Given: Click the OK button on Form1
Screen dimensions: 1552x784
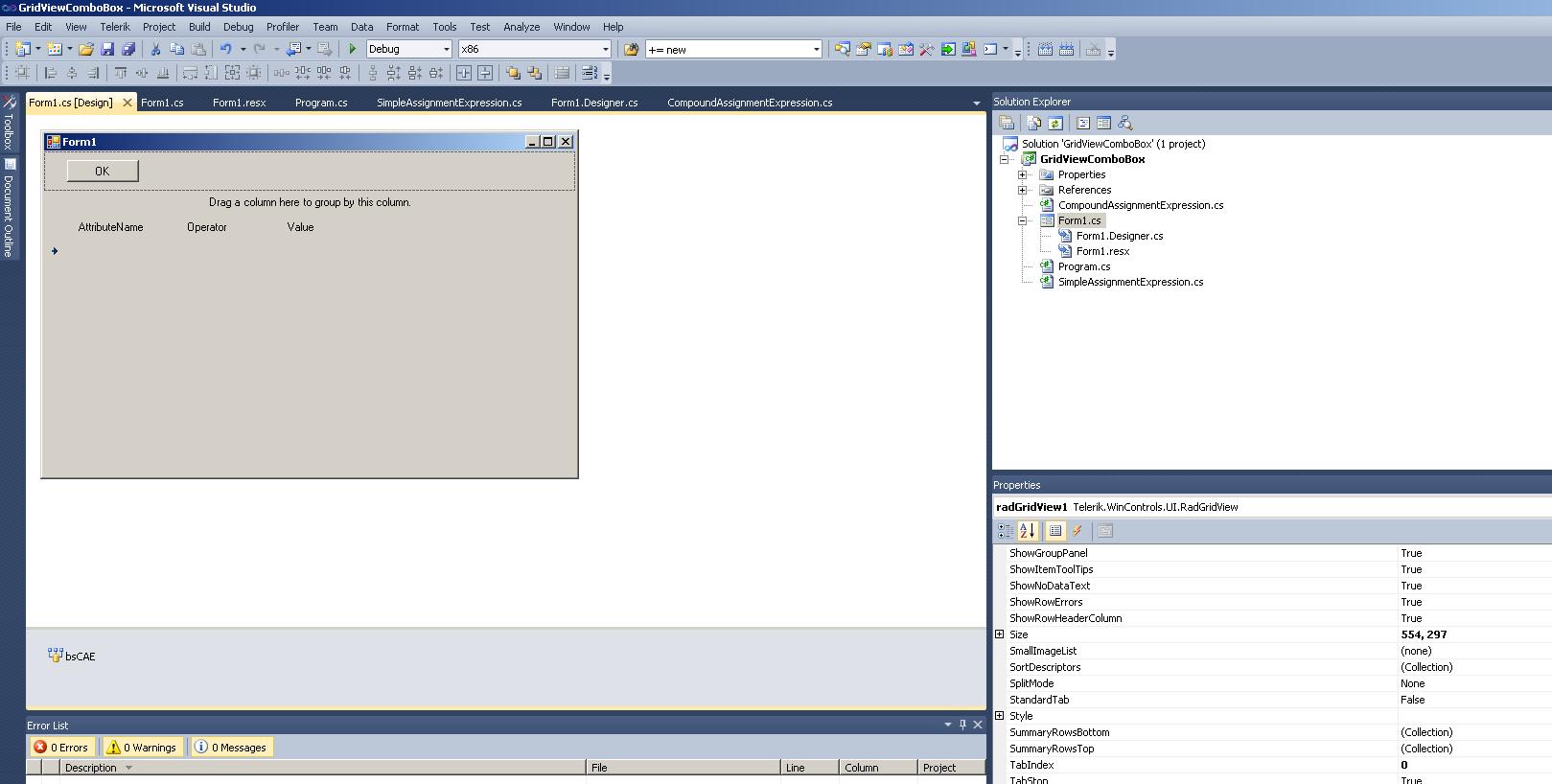Looking at the screenshot, I should pos(103,171).
